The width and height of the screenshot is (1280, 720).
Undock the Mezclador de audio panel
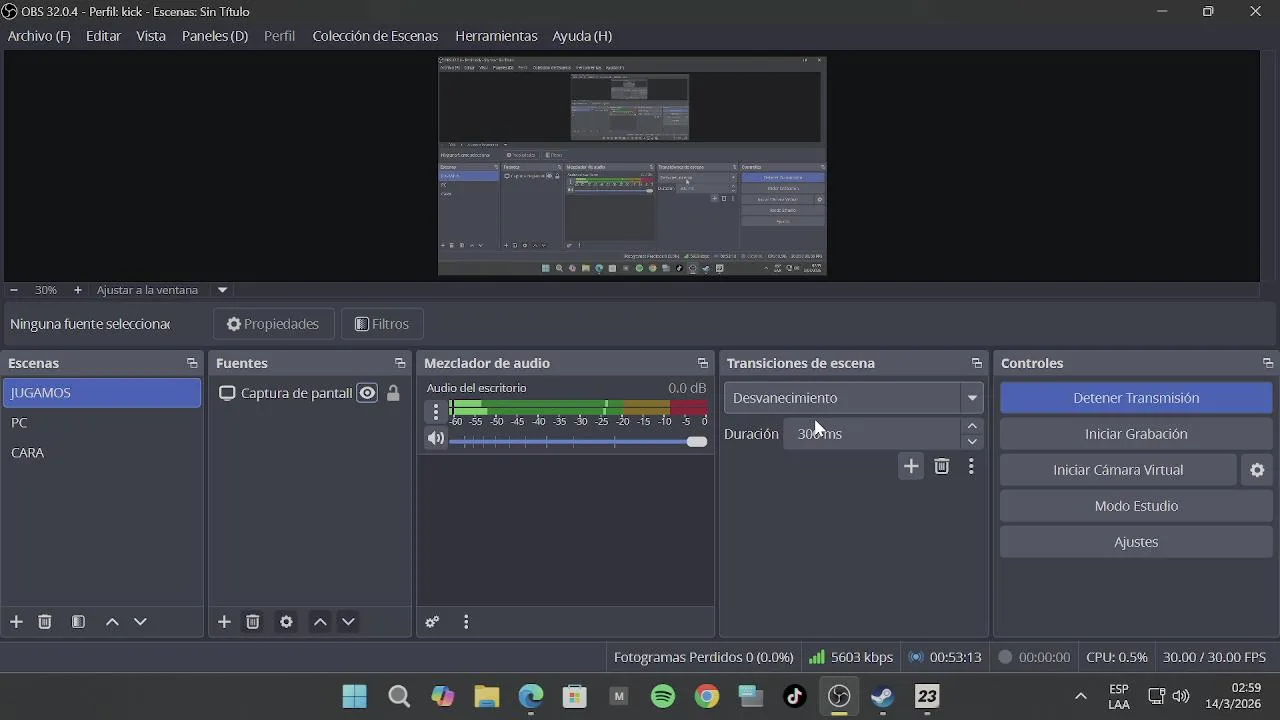coord(702,363)
